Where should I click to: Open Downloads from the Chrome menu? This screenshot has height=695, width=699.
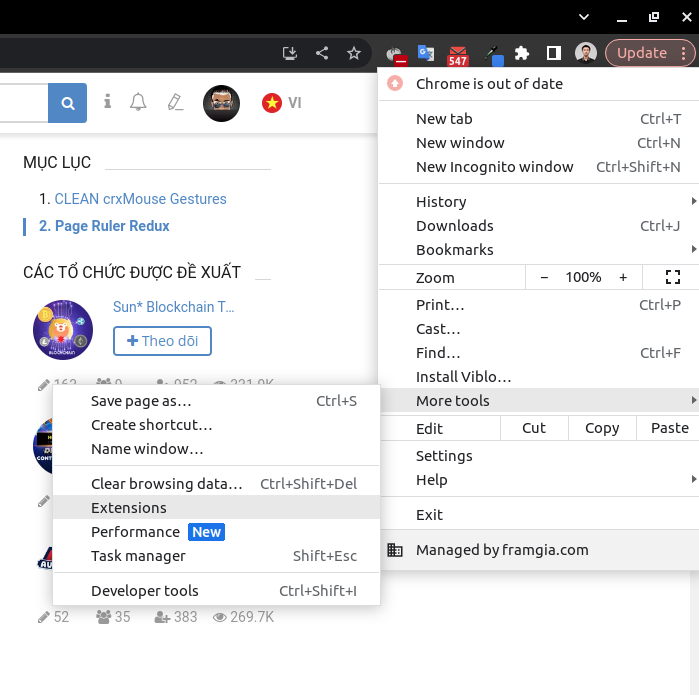point(539,226)
